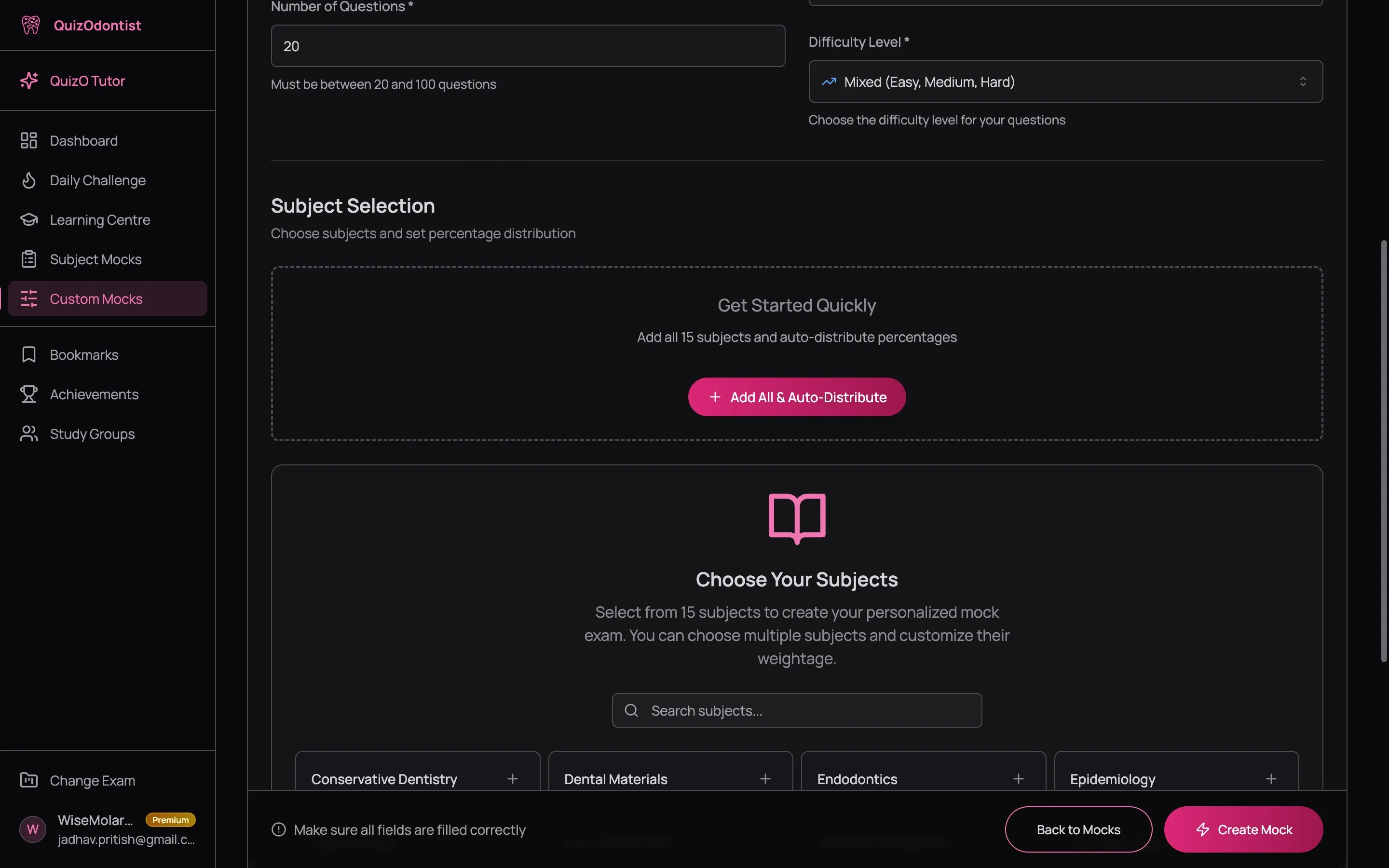Add Epidemiology subject using plus control
The height and width of the screenshot is (868, 1389).
[x=1271, y=778]
